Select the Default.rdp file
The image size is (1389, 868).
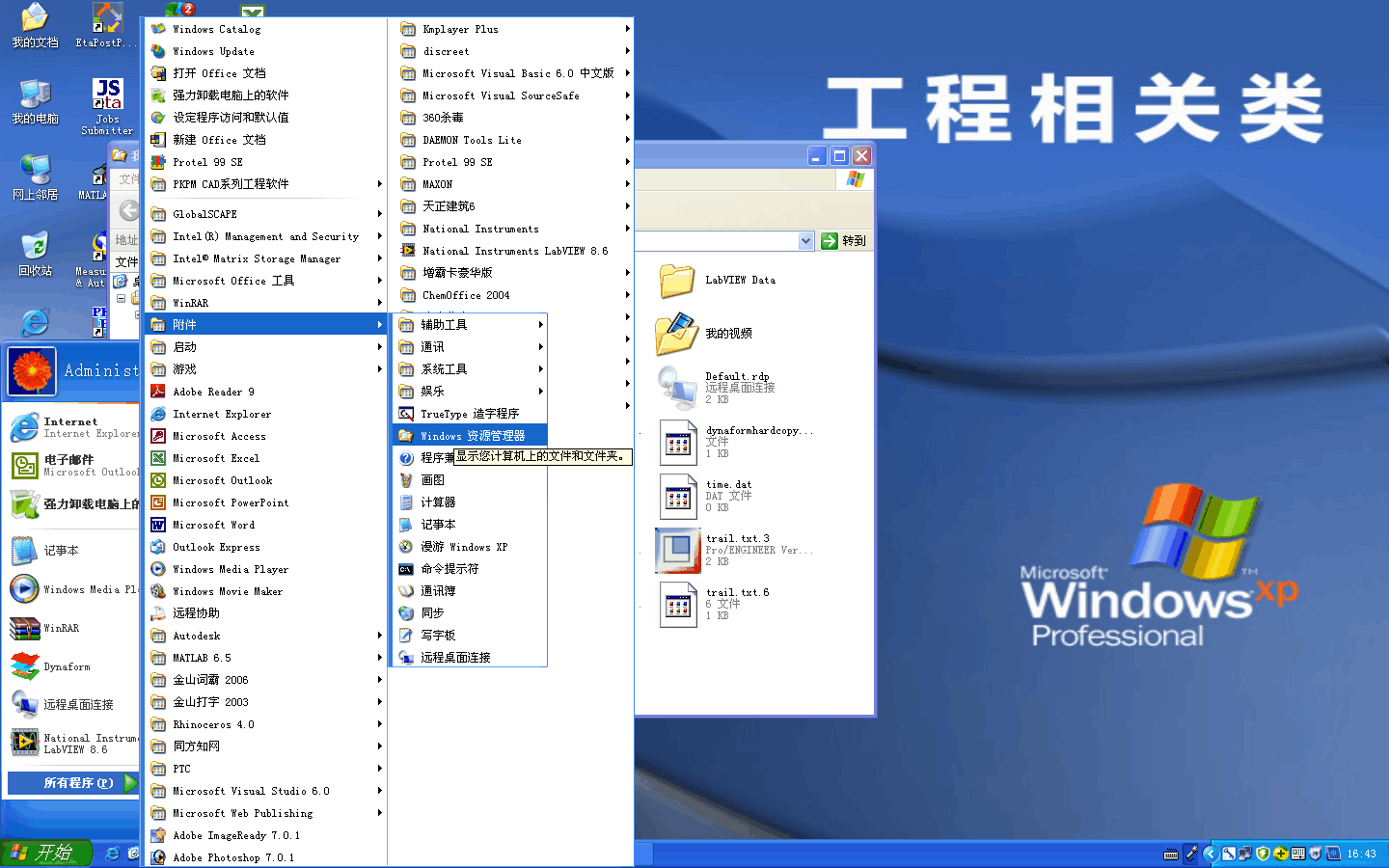pyautogui.click(x=716, y=388)
